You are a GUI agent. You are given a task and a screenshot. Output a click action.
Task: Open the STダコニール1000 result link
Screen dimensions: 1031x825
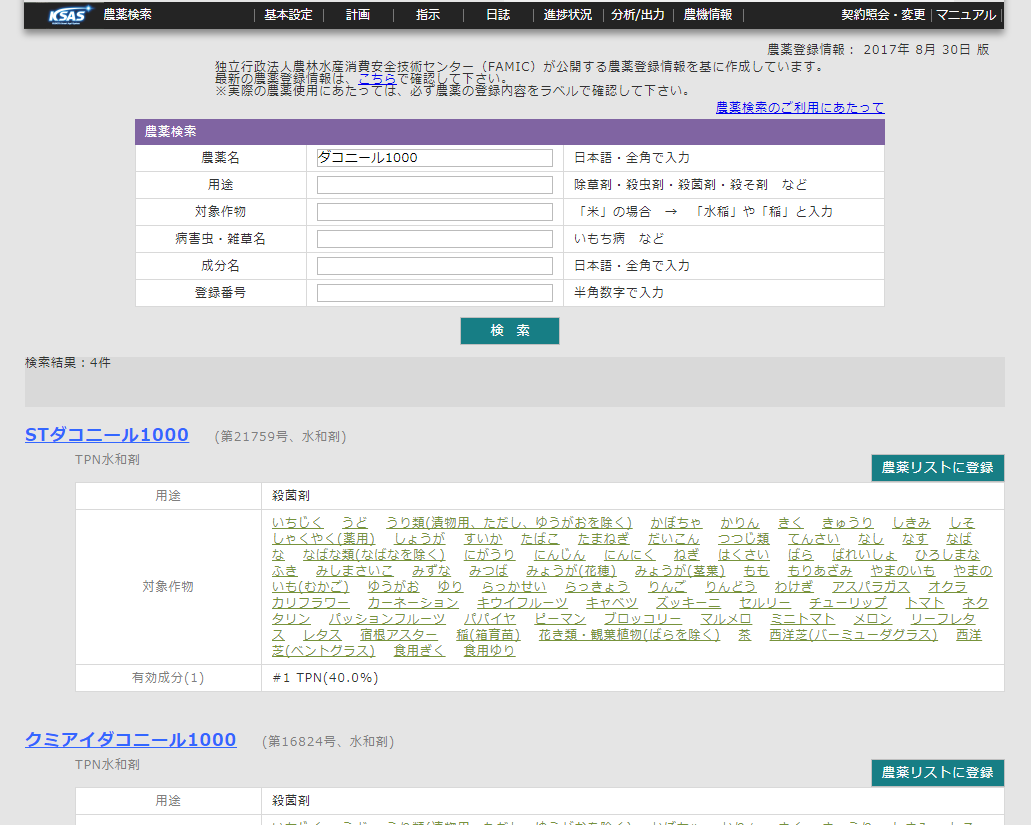(107, 435)
